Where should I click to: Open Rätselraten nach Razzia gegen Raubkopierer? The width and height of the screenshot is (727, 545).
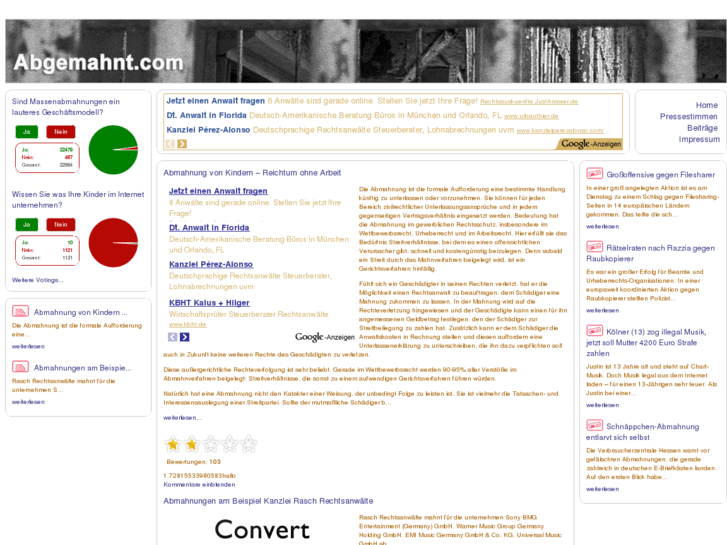click(650, 253)
